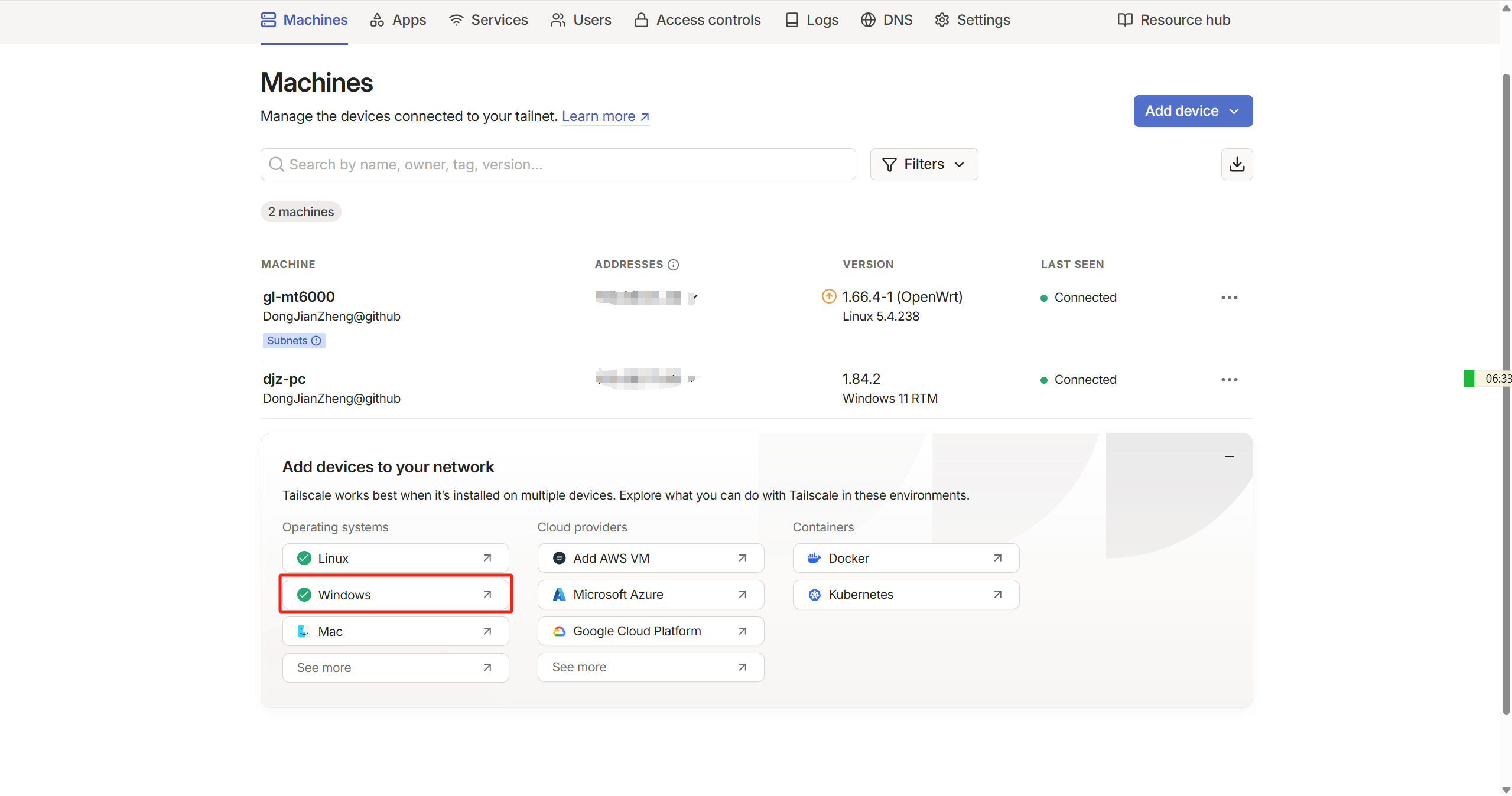
Task: Click See more under Operating systems
Action: tap(395, 668)
